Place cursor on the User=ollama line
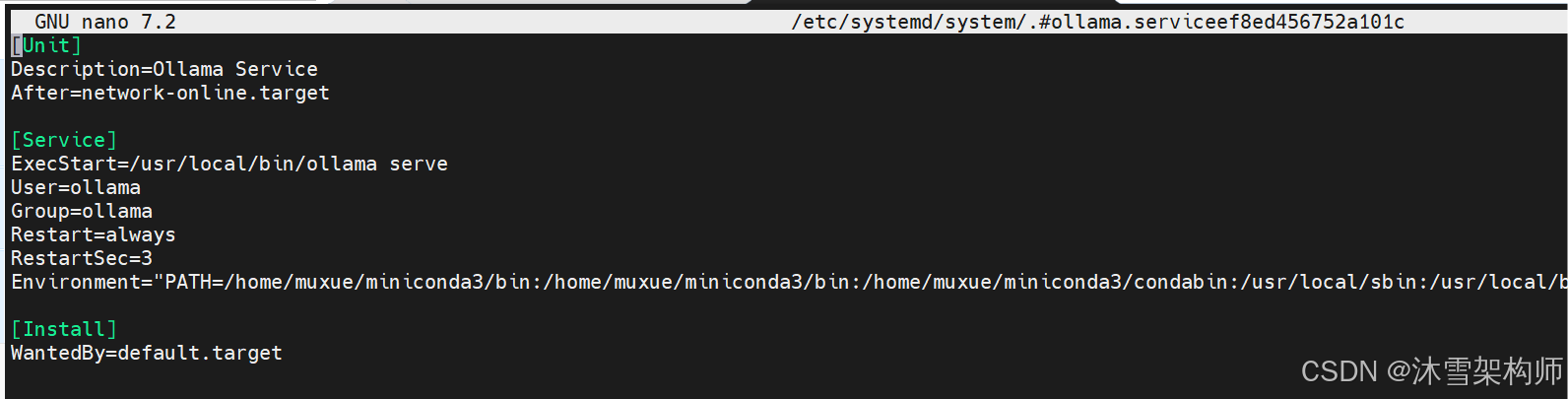1568x399 pixels. [76, 187]
